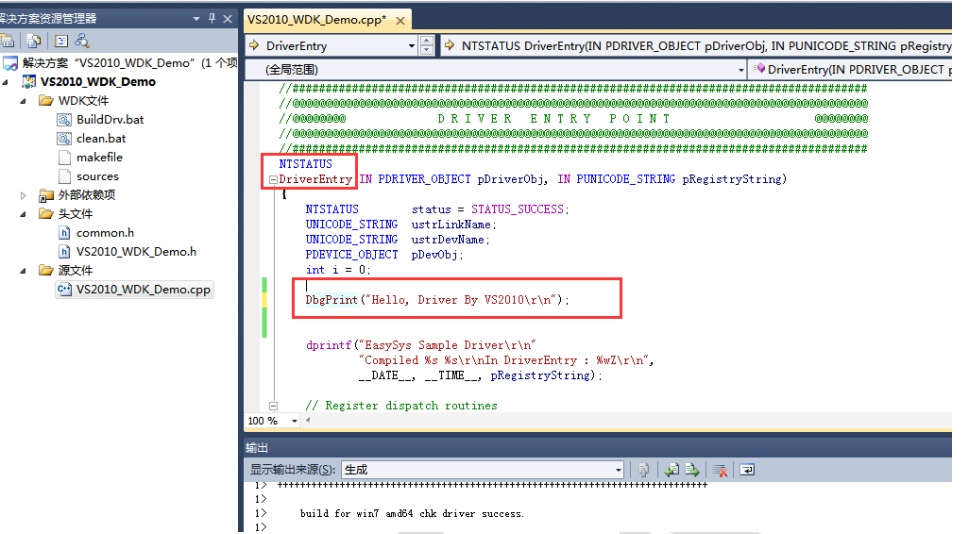Click Go to Next Message icon
The width and height of the screenshot is (971, 534).
(x=692, y=470)
